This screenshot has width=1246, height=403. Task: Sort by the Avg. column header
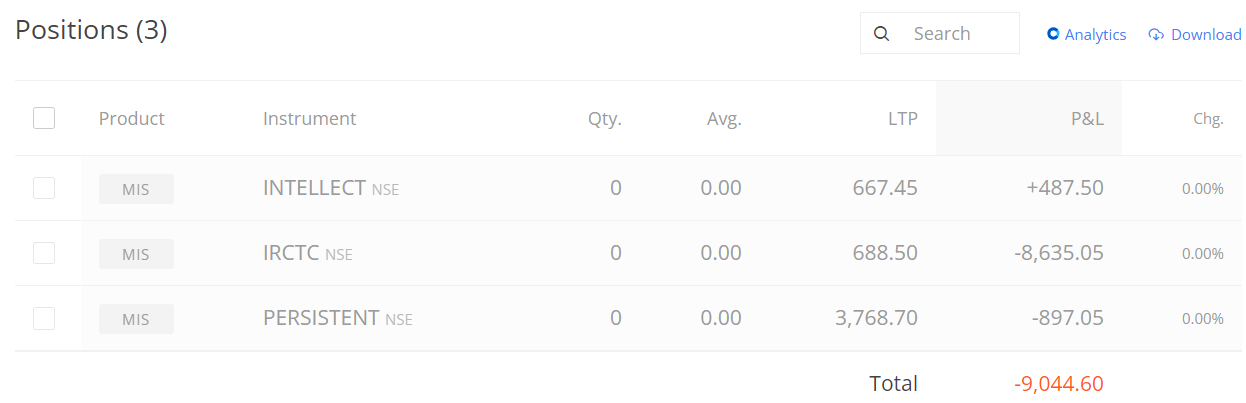click(724, 119)
